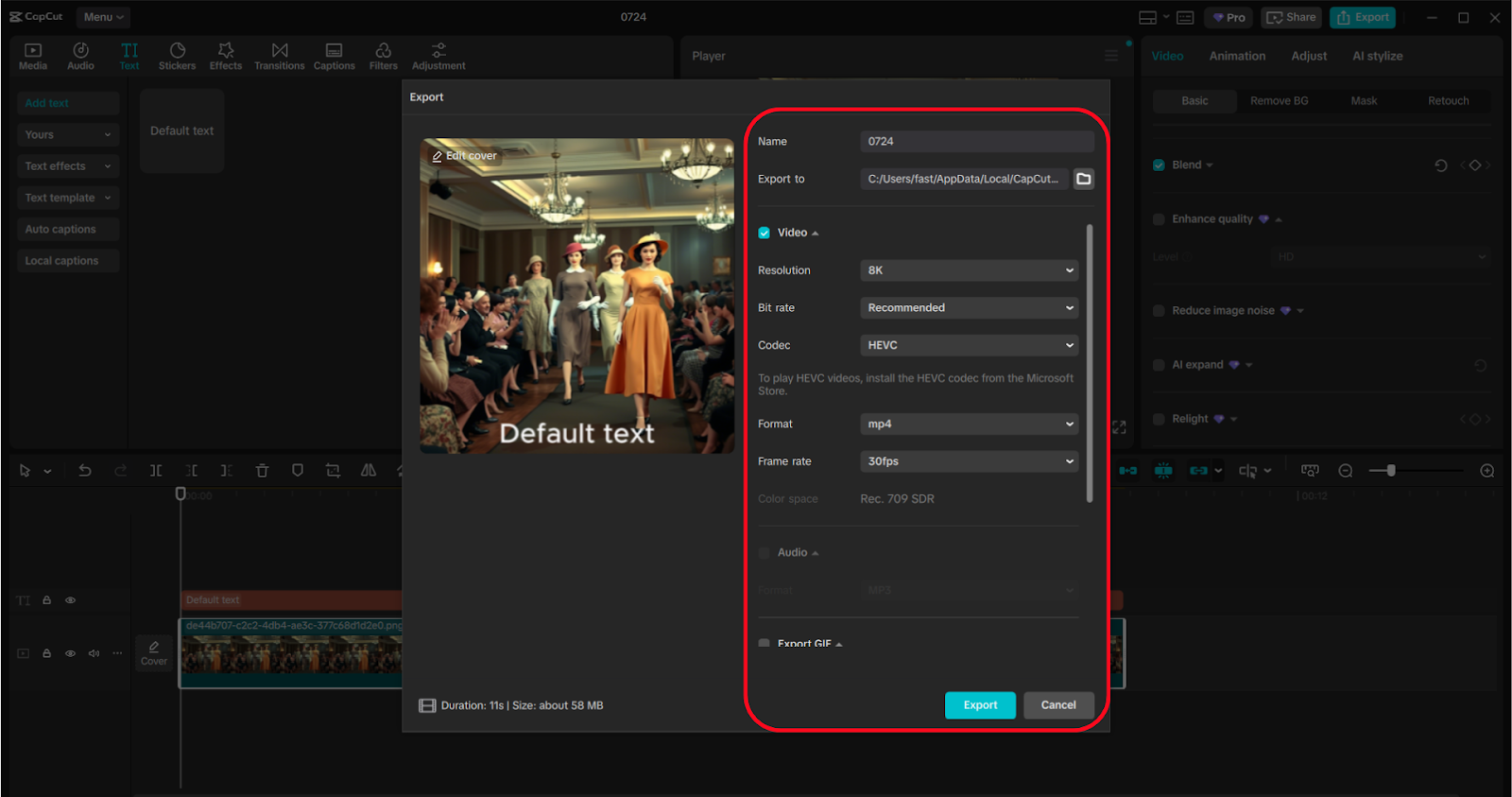
Task: Open the Resolution dropdown showing 8K
Action: coord(970,270)
